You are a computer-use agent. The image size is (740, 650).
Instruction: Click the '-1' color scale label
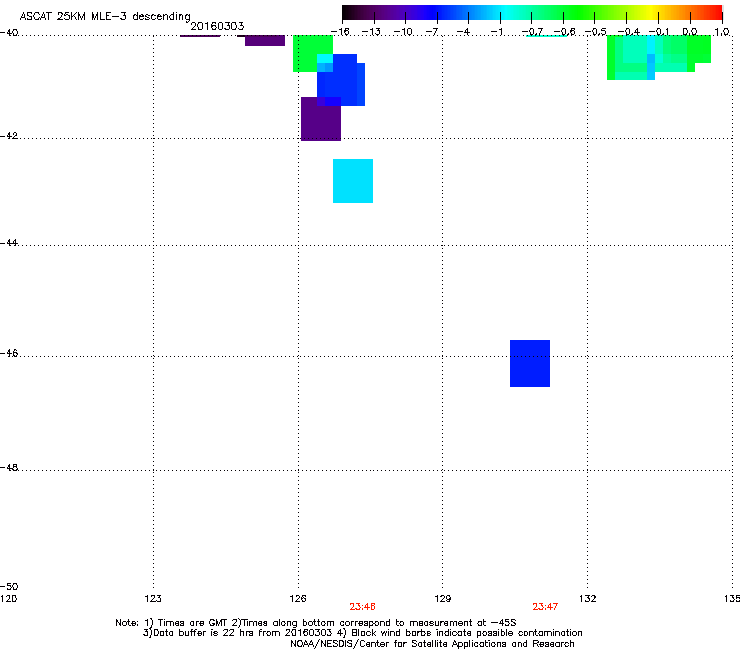coord(496,32)
